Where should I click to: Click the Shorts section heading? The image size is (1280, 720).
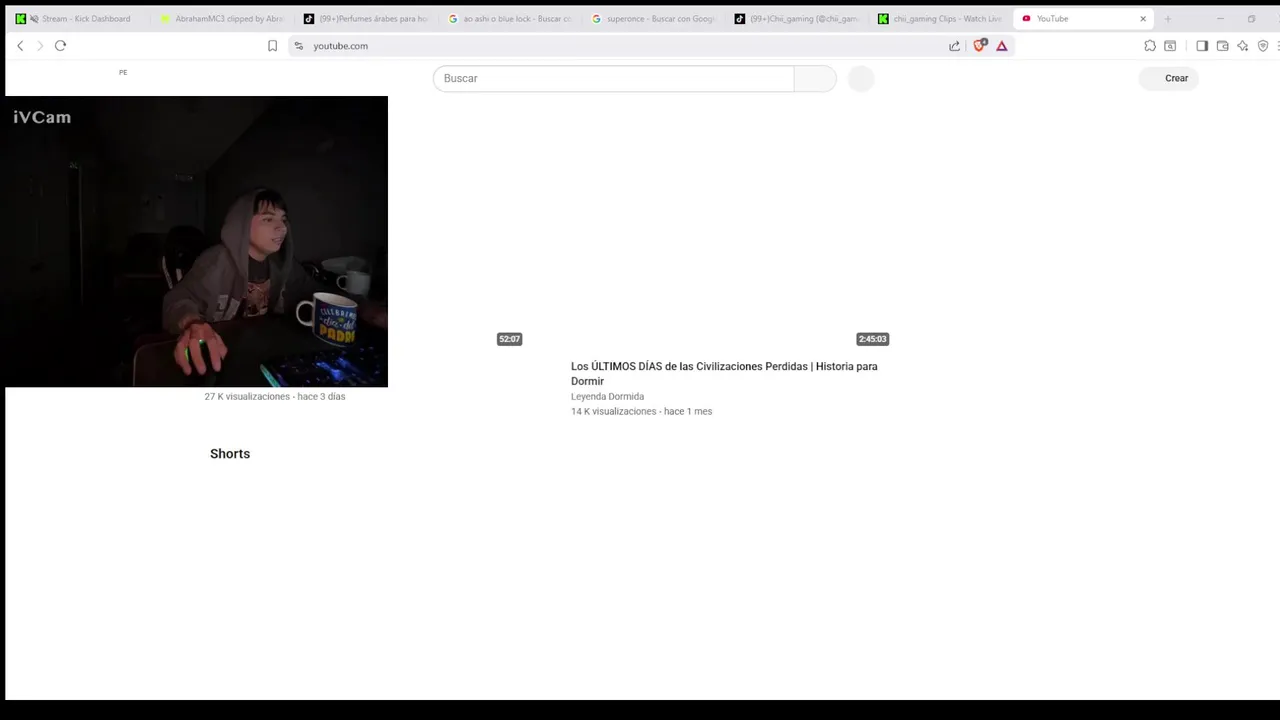230,454
